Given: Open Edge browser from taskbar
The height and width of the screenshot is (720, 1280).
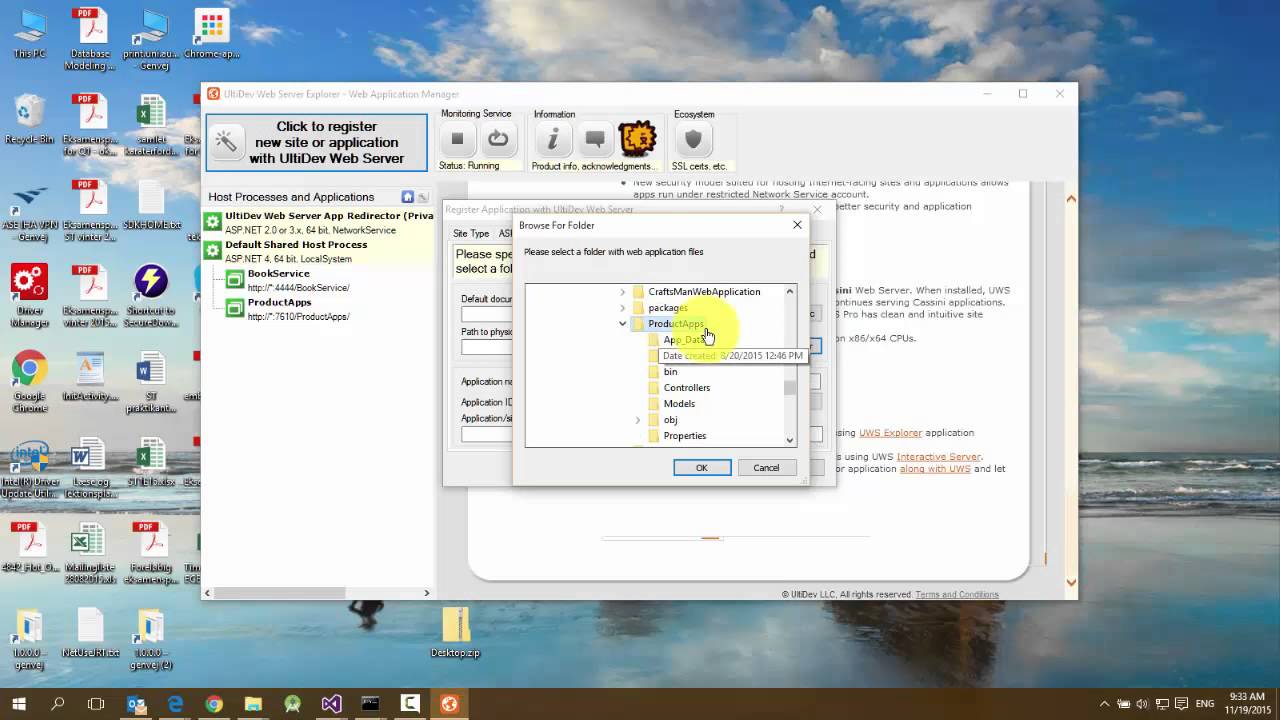Looking at the screenshot, I should coord(175,704).
